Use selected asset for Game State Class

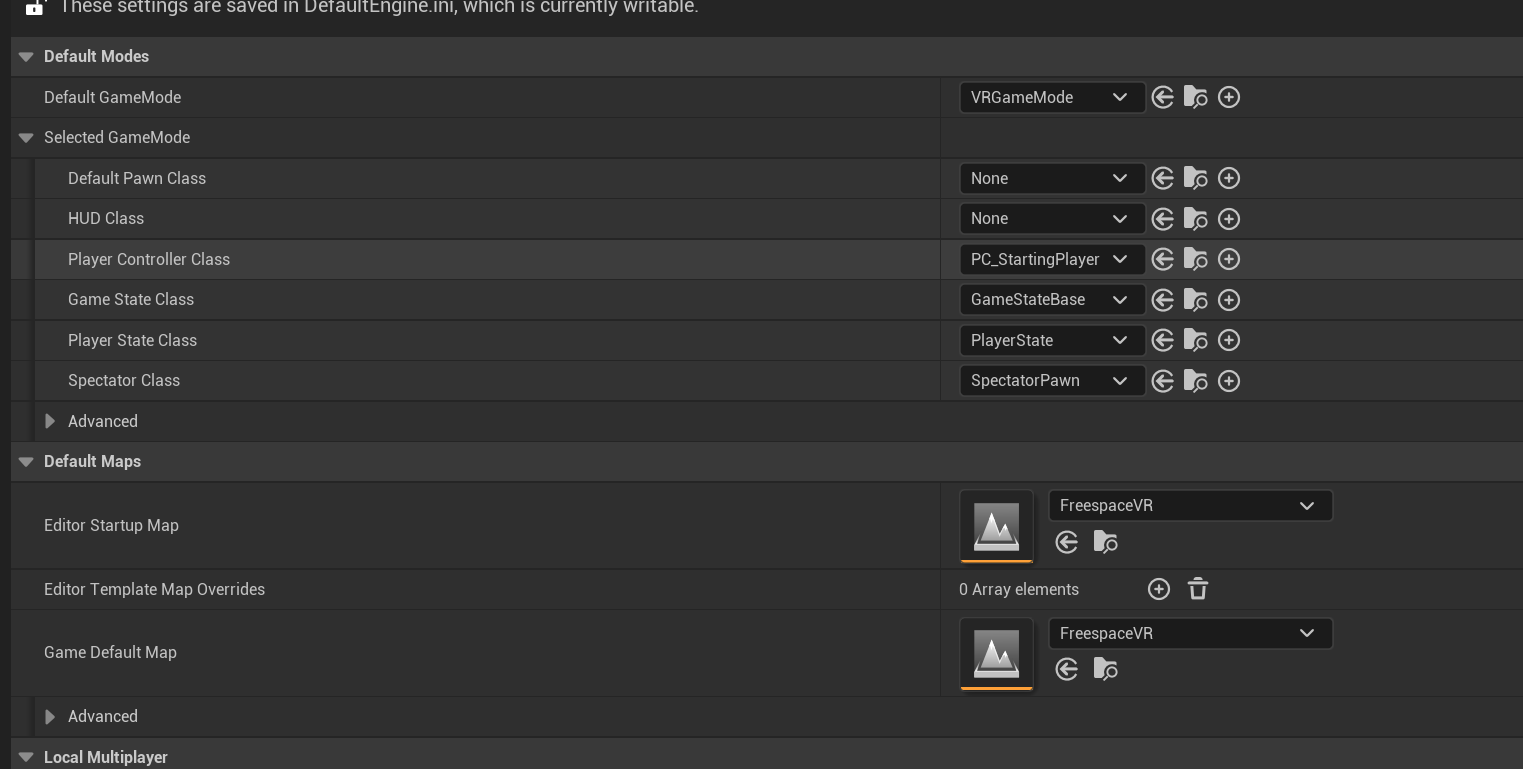point(1162,300)
